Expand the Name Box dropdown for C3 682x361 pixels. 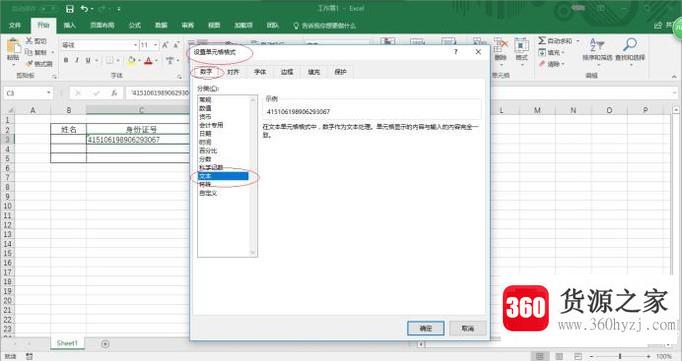point(48,93)
